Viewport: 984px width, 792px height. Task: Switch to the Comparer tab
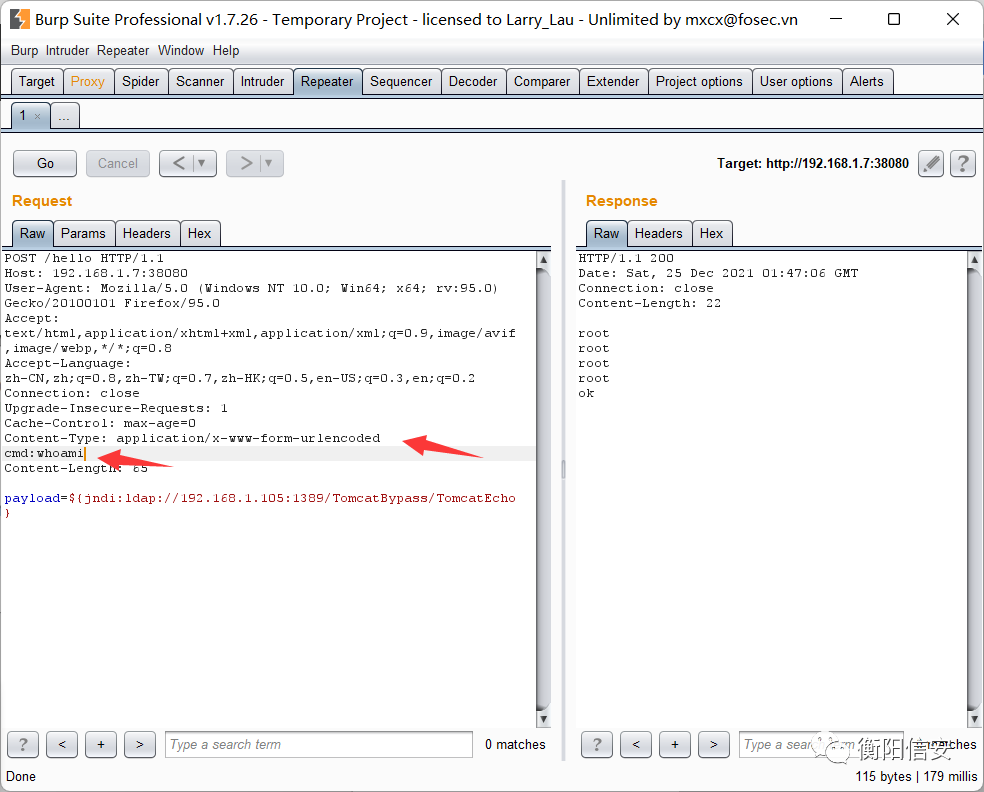click(542, 82)
